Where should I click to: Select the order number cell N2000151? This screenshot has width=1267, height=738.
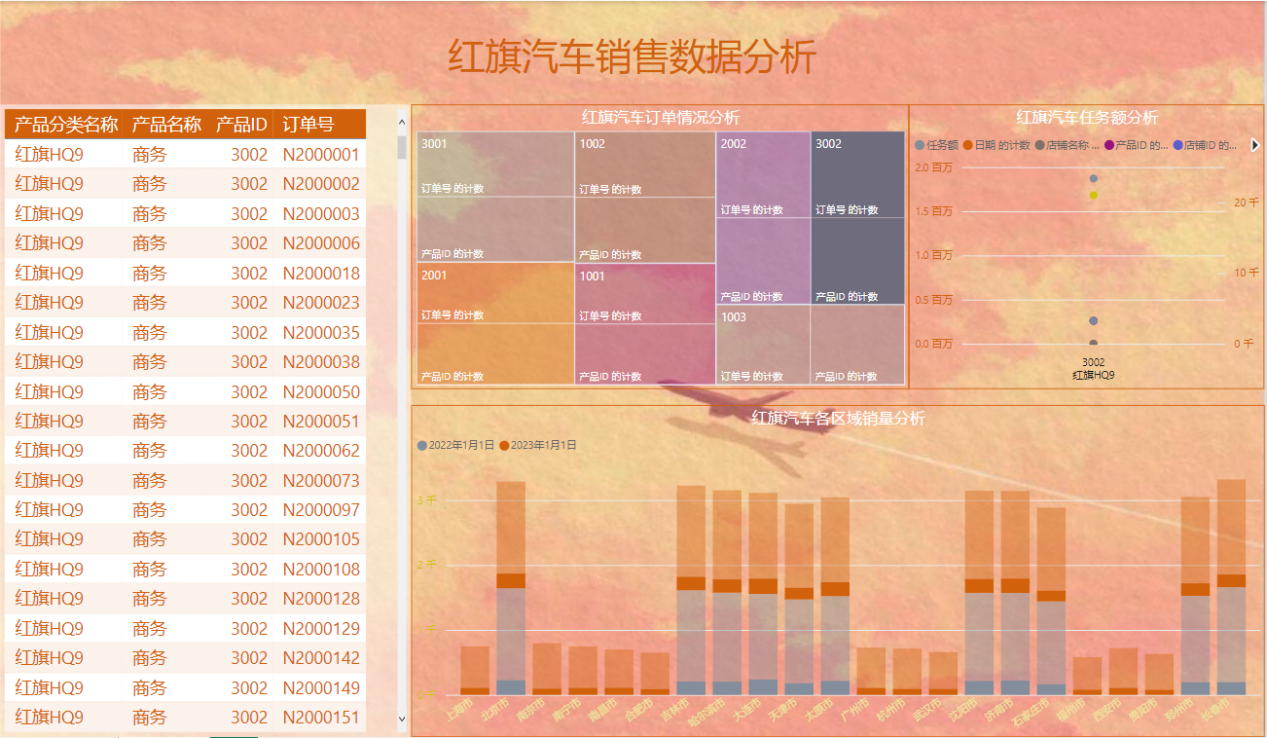coord(320,717)
